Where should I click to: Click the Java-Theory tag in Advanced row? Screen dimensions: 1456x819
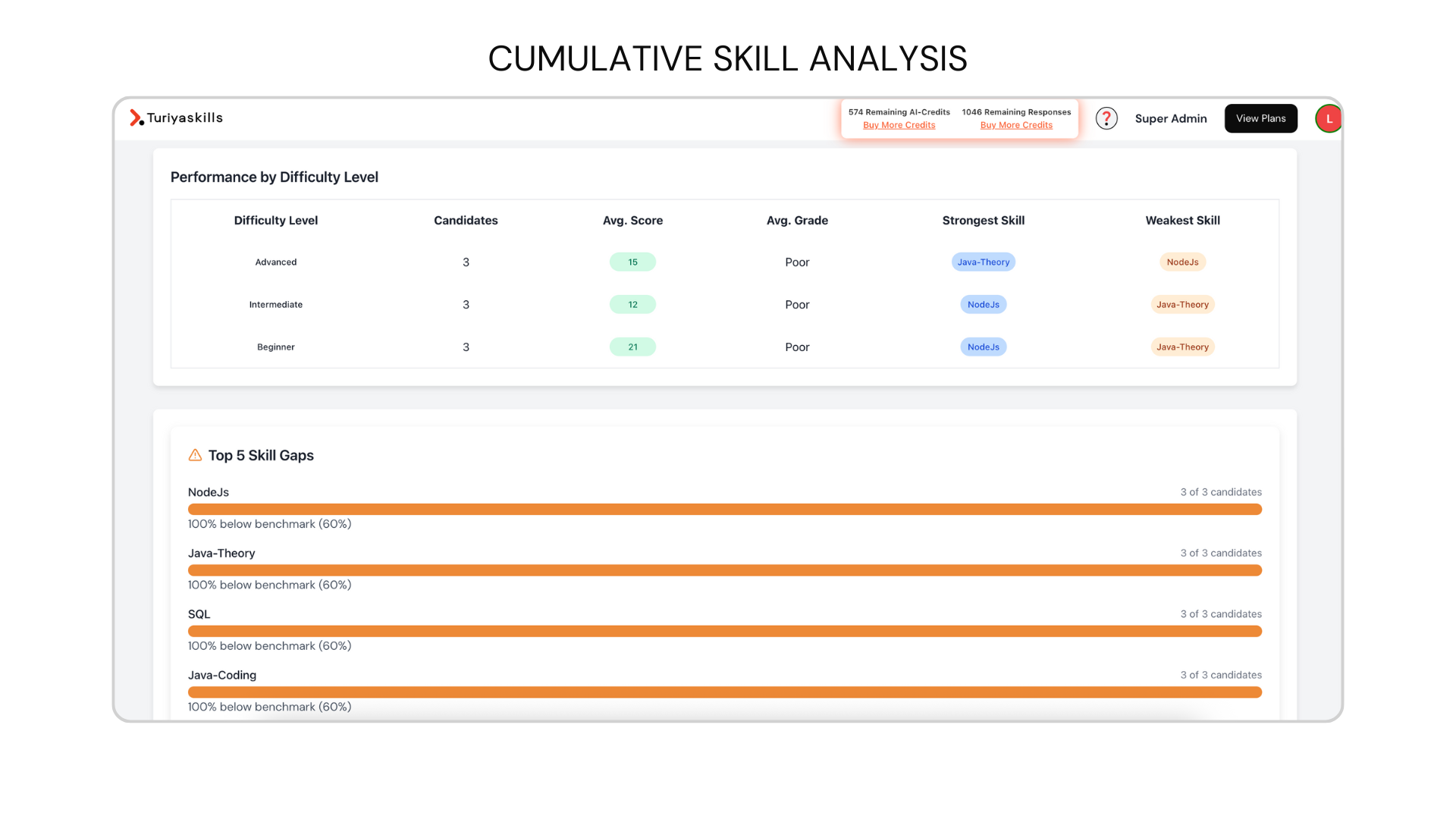[983, 262]
